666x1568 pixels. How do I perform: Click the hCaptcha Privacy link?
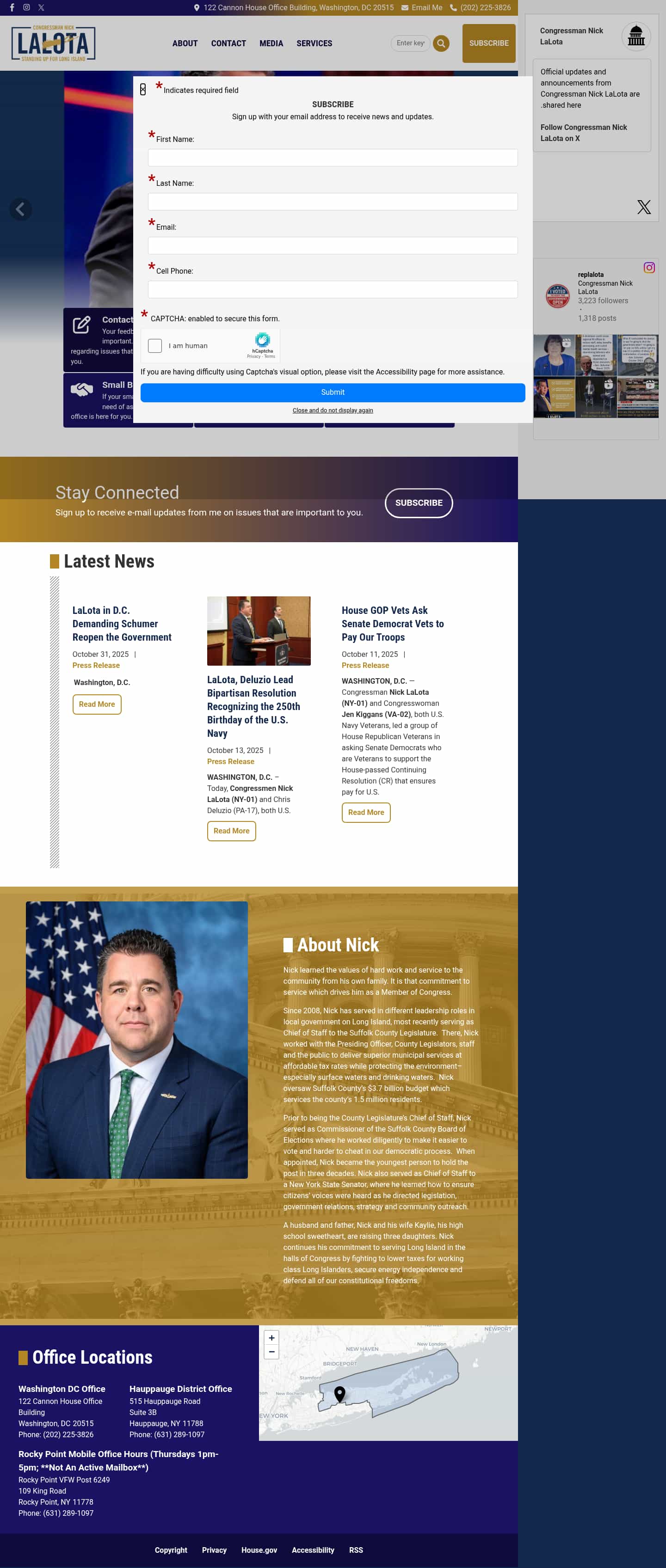pos(253,357)
